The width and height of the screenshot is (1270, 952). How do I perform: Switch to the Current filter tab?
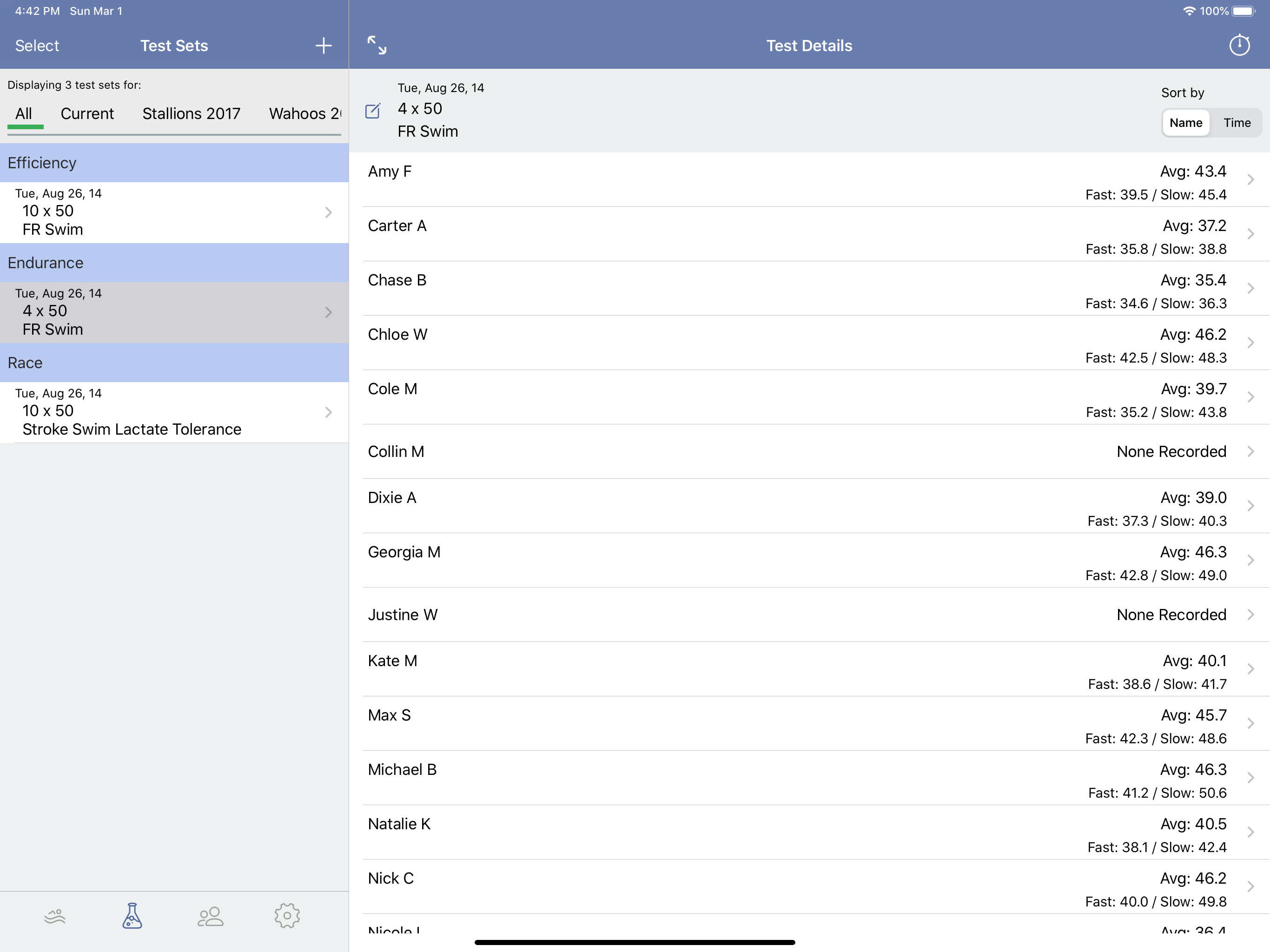pyautogui.click(x=87, y=114)
